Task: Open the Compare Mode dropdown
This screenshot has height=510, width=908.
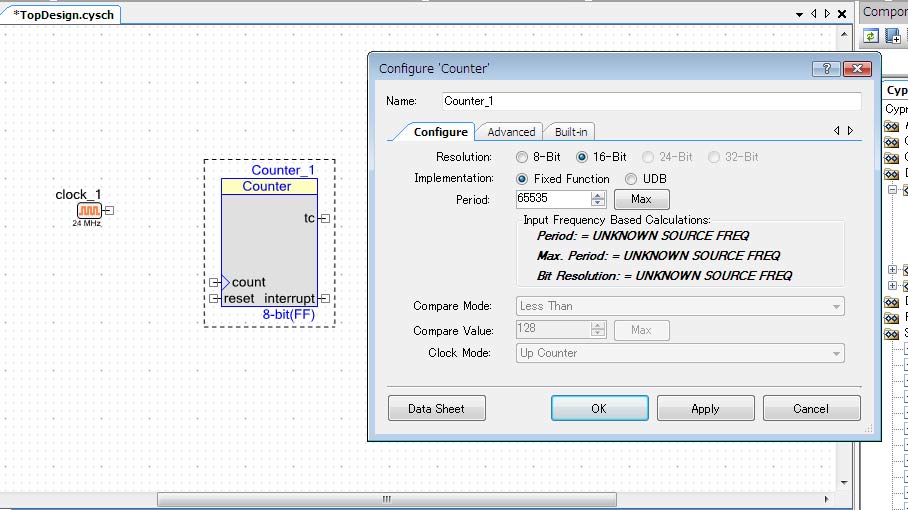Action: pos(836,306)
